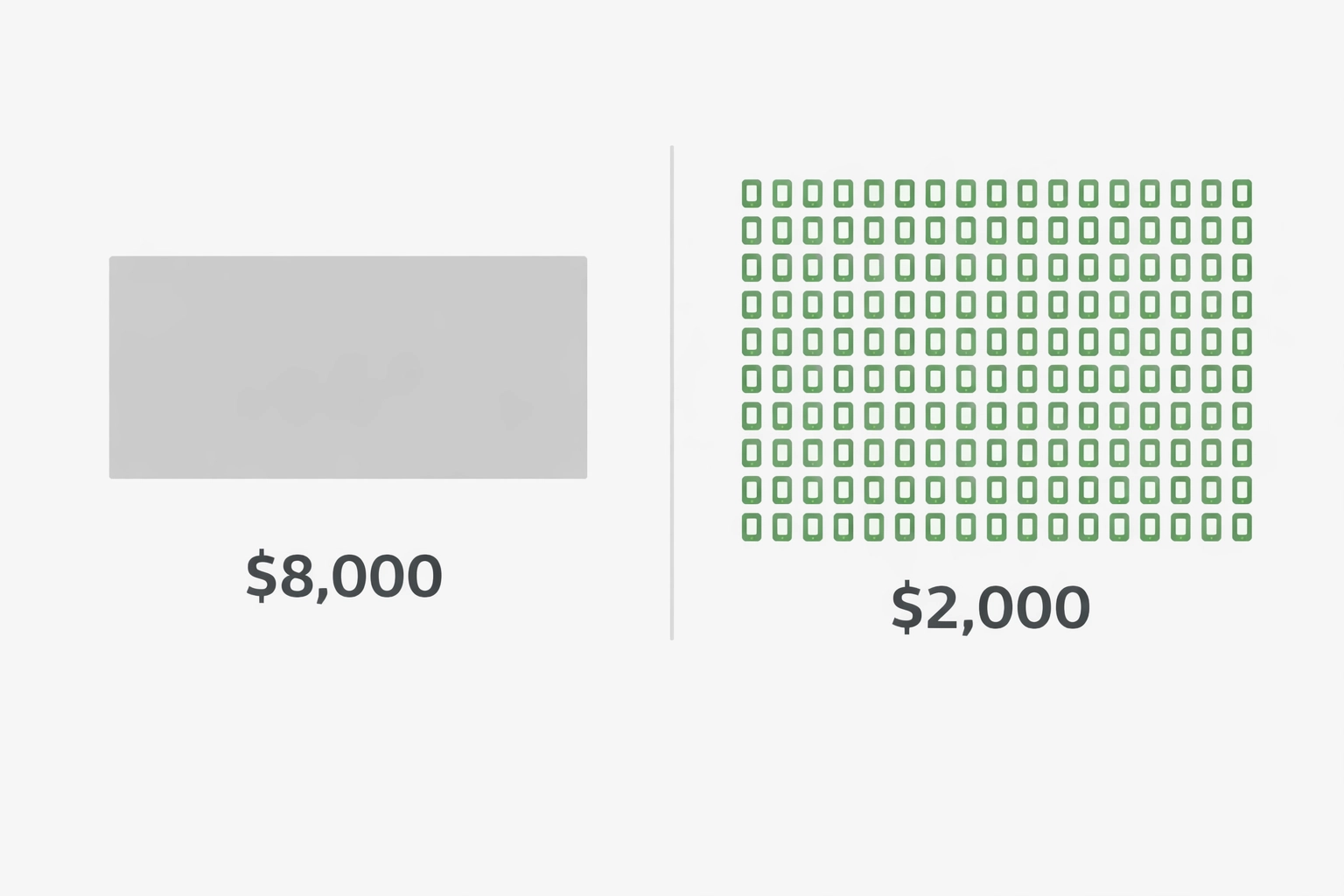Click the $2,000 price label
The image size is (1344, 896).
[990, 607]
